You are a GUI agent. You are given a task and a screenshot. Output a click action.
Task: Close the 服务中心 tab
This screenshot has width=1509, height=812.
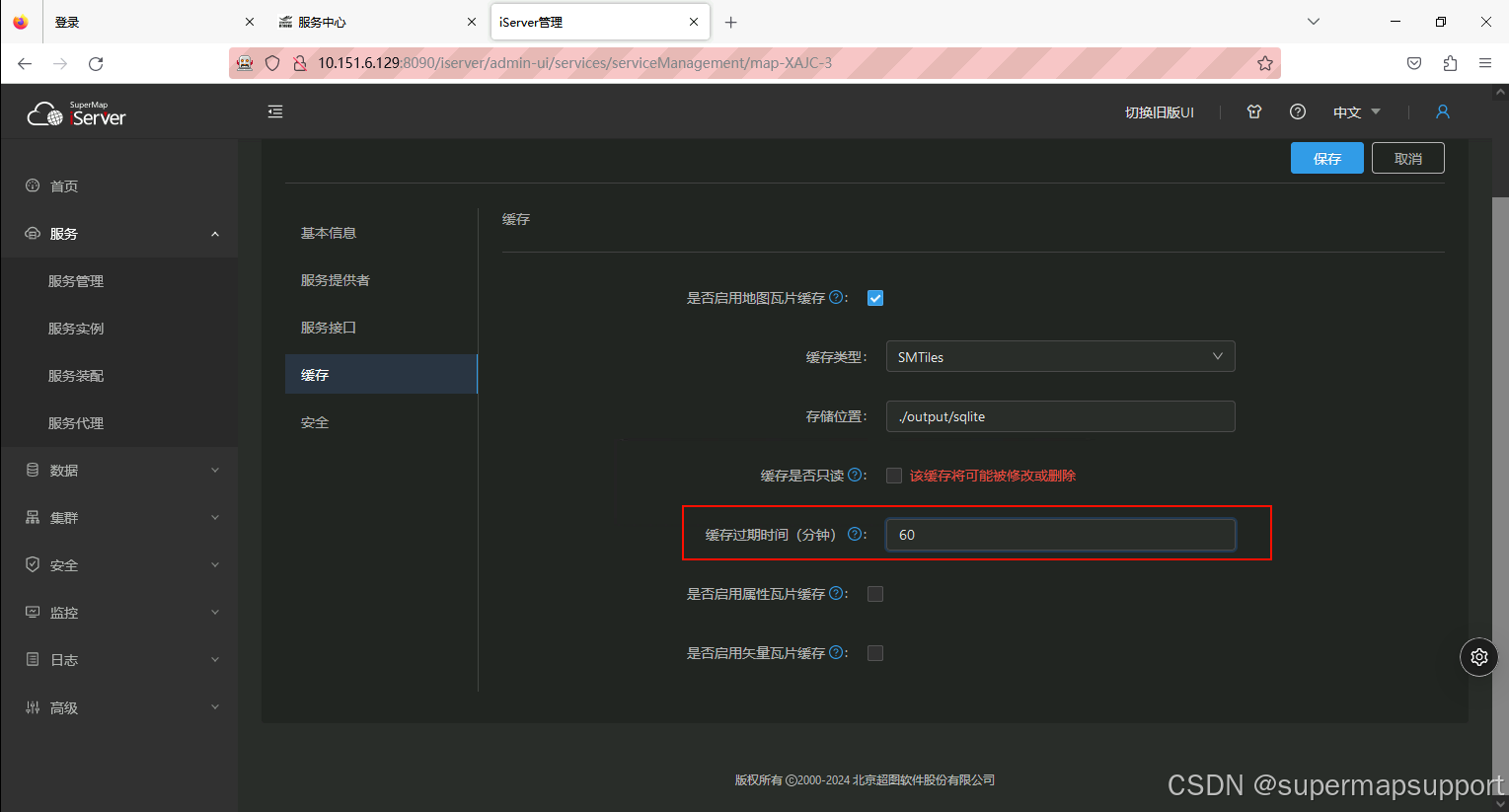tap(472, 22)
